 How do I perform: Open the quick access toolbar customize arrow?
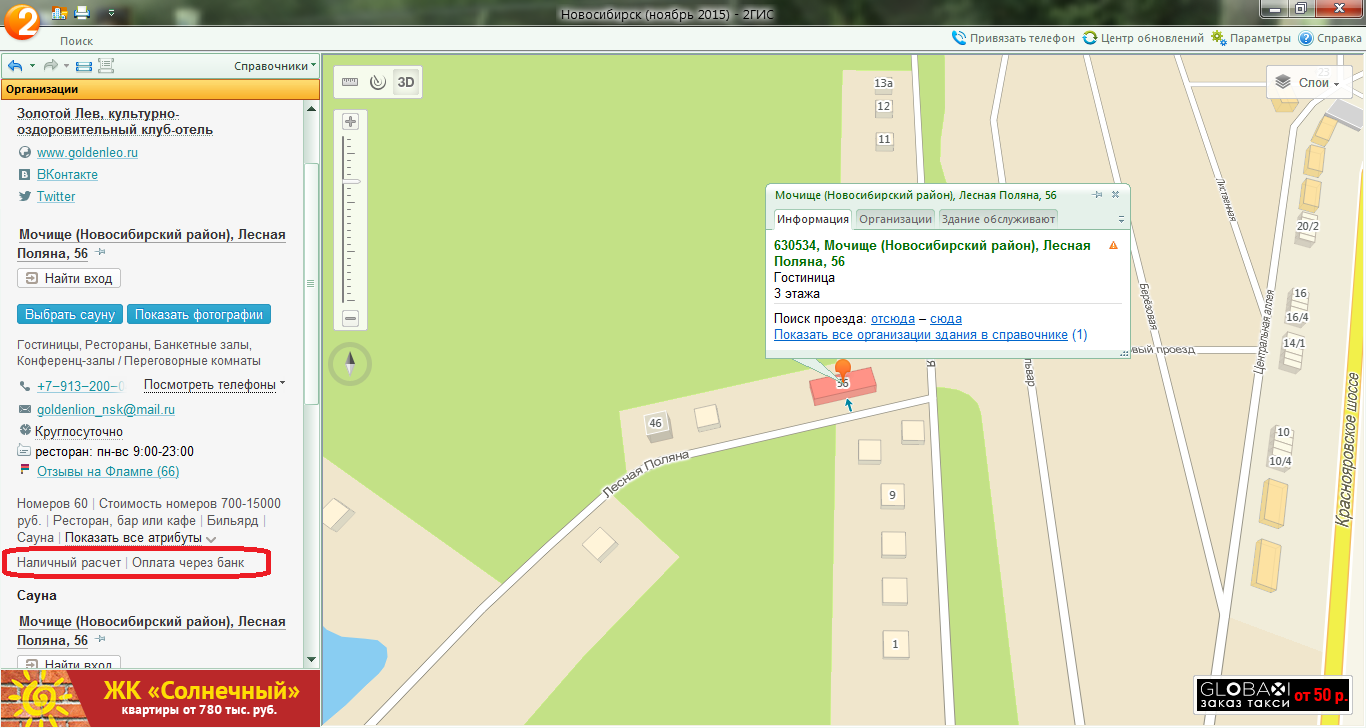click(110, 13)
